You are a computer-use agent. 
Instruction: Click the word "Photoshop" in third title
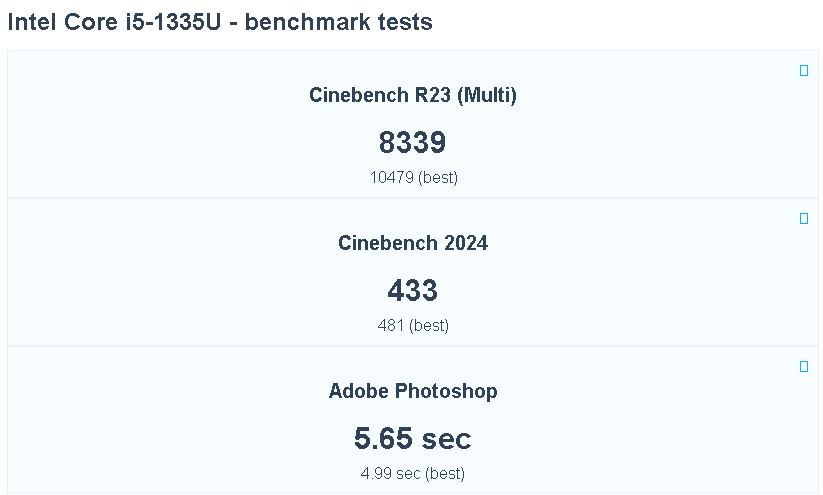[446, 391]
